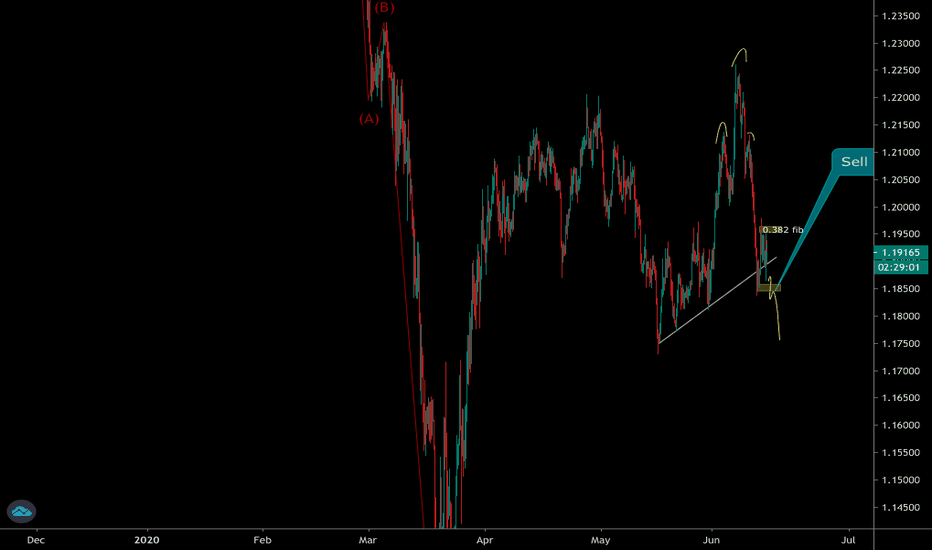Click the Dec label on time axis
The width and height of the screenshot is (932, 550).
[x=36, y=540]
